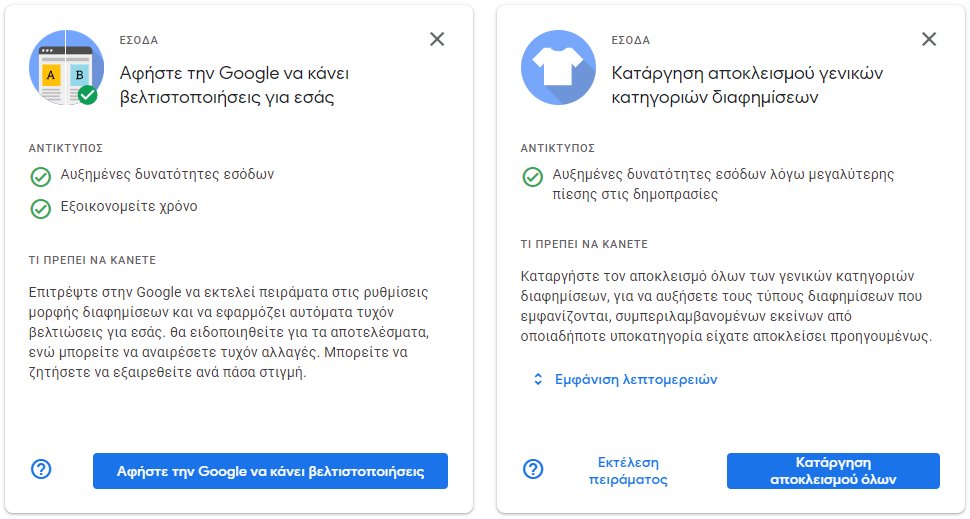Dismiss the "Κατάργηση αποκλεισμού" recommendation card
This screenshot has width=970, height=519.
pyautogui.click(x=929, y=39)
